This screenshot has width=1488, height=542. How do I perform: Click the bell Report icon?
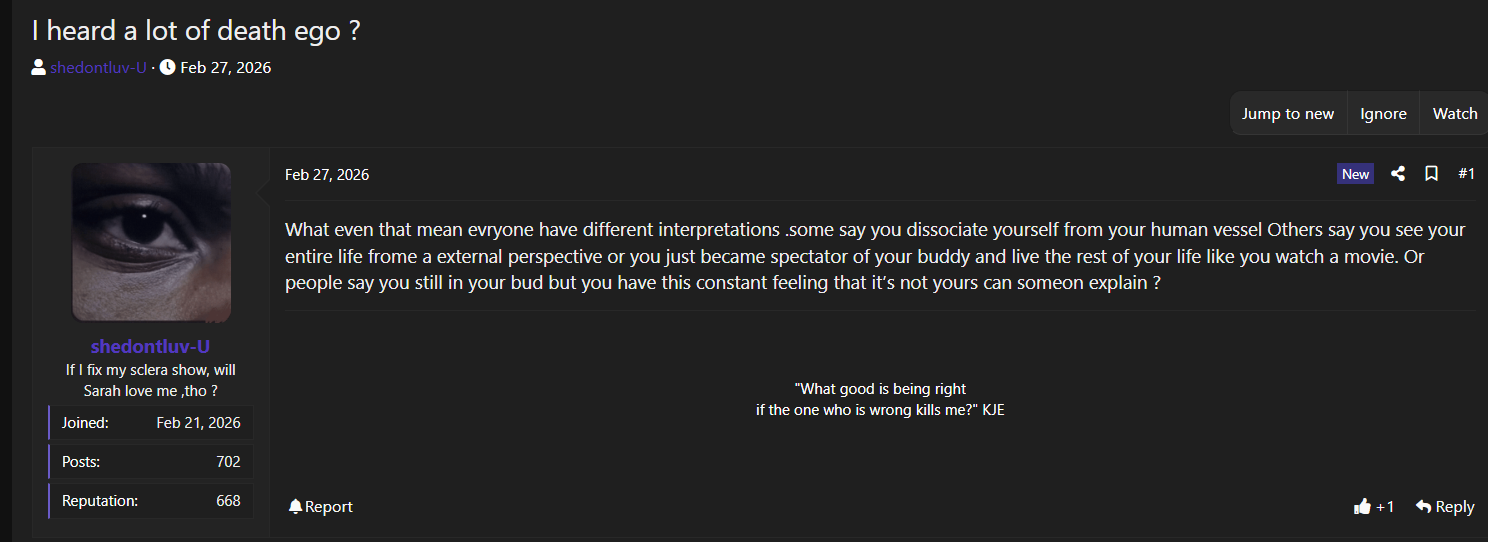[295, 507]
